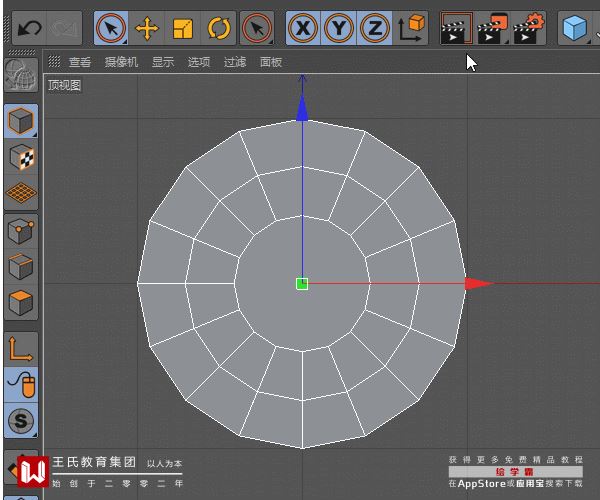This screenshot has width=600, height=500.
Task: Switch to Edges mode
Action: coord(21,267)
